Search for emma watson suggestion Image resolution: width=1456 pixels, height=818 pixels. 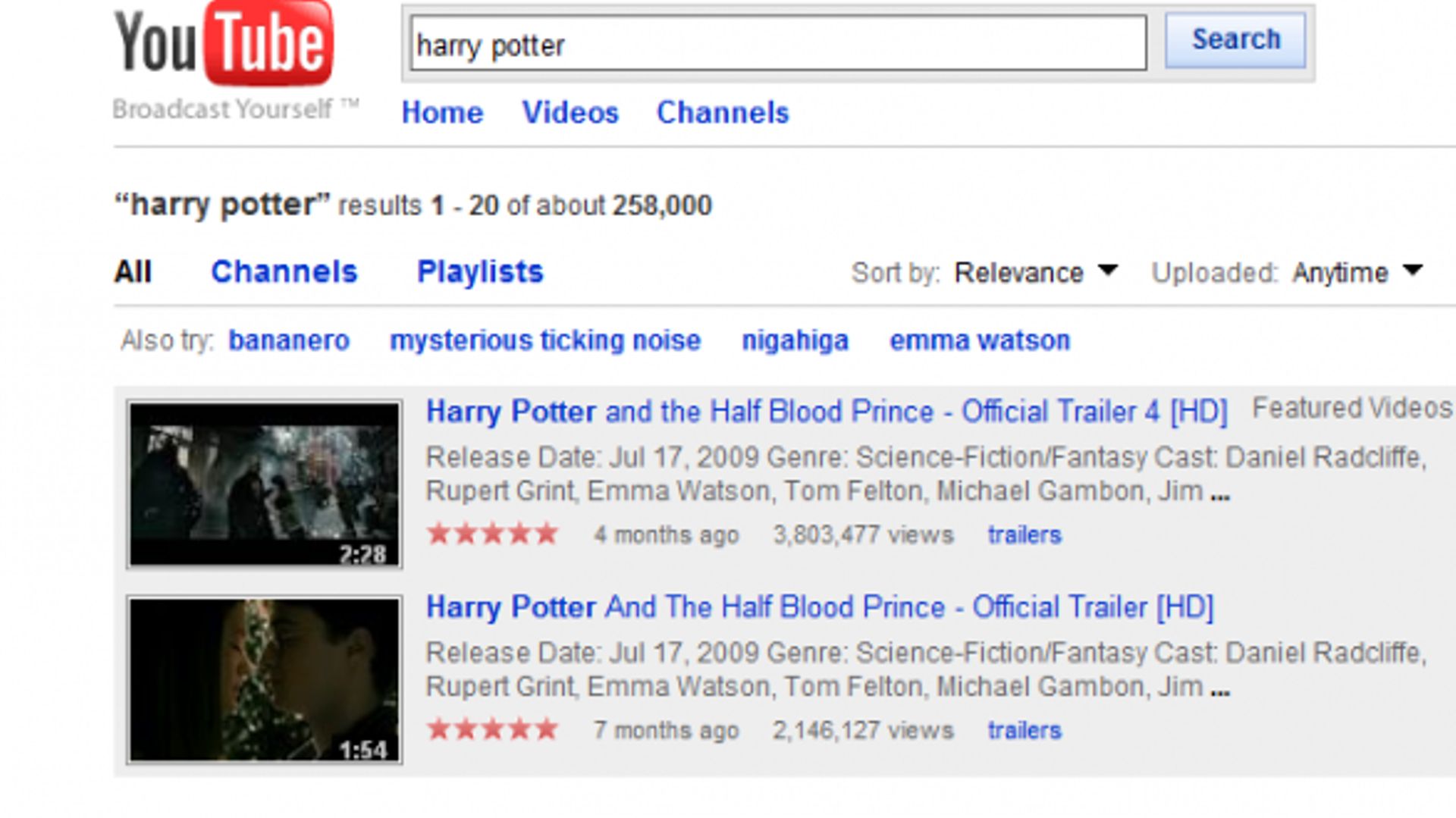click(x=980, y=341)
